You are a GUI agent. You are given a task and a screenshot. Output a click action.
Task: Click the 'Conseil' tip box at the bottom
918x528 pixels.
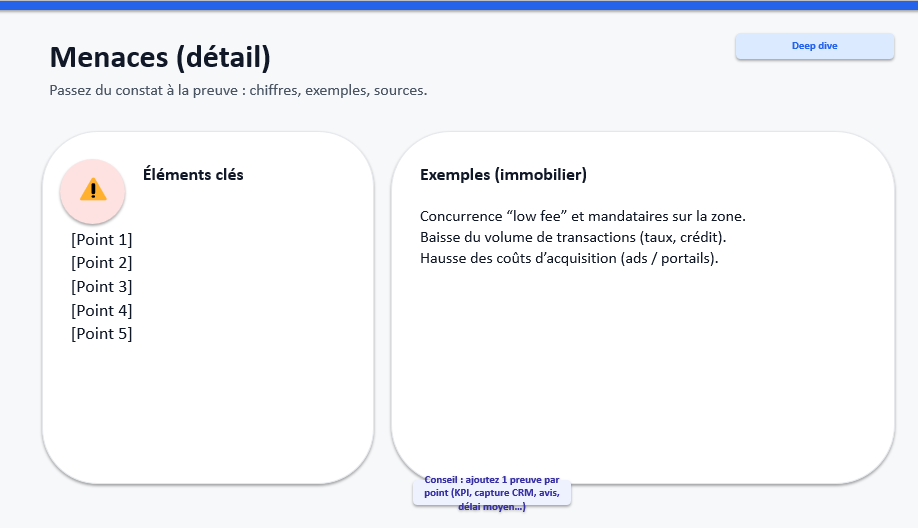(x=492, y=493)
